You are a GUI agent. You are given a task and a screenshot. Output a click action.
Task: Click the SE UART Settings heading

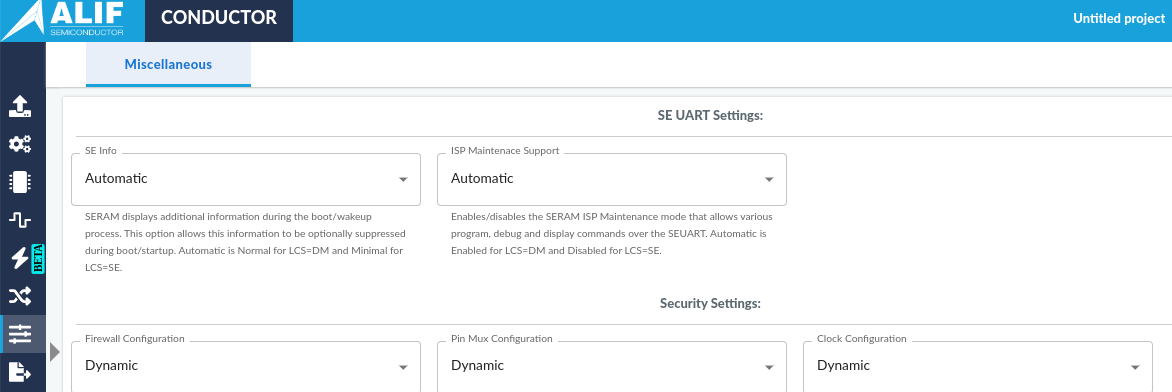click(x=710, y=115)
